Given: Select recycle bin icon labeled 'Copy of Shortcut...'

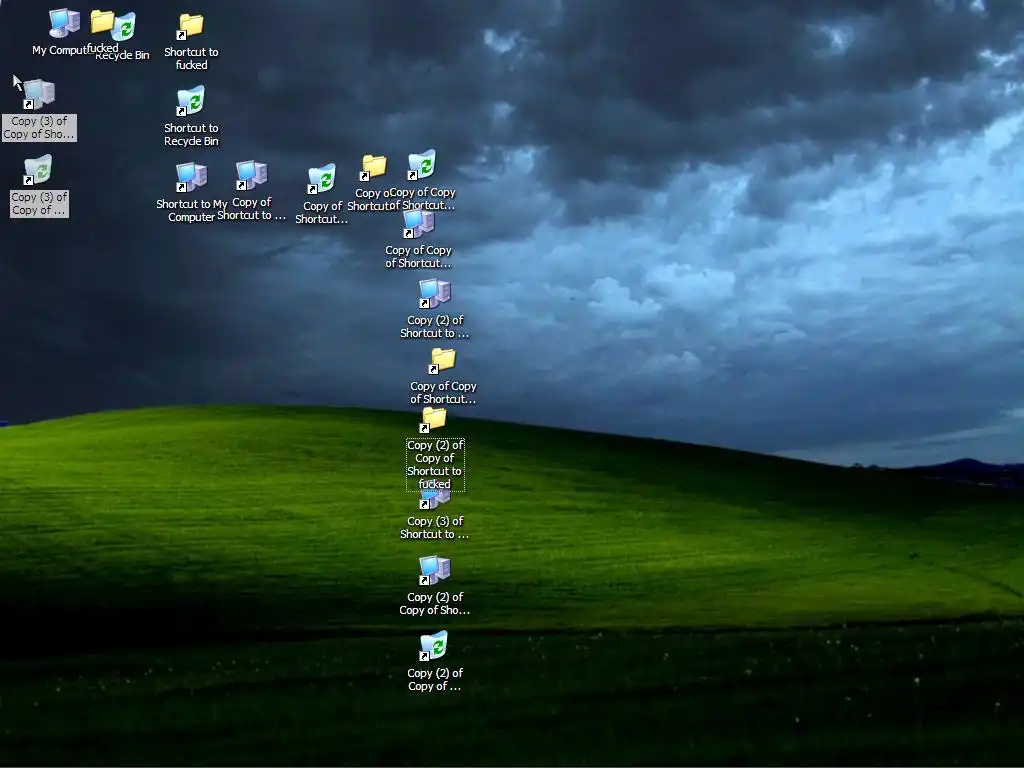Looking at the screenshot, I should (x=321, y=179).
